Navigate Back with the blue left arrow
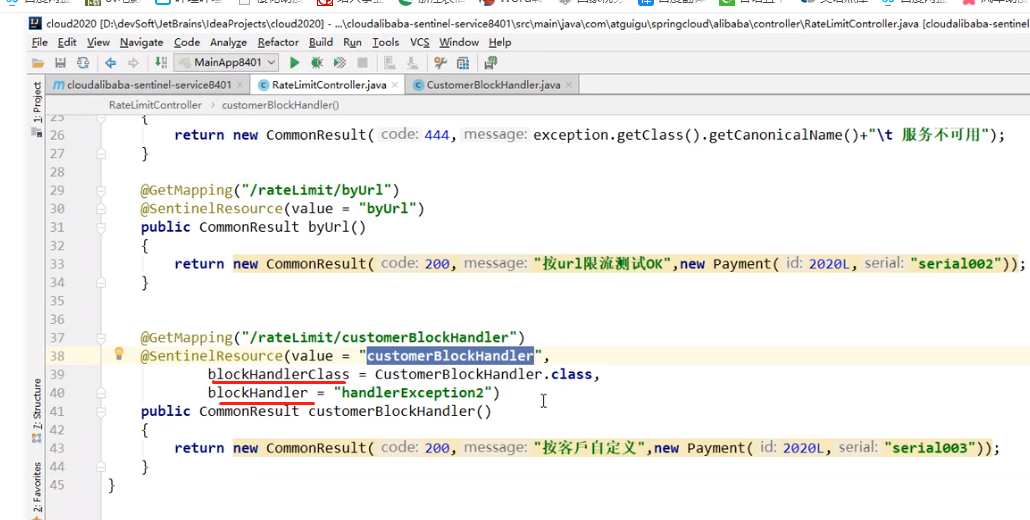This screenshot has width=1030, height=520. [110, 63]
